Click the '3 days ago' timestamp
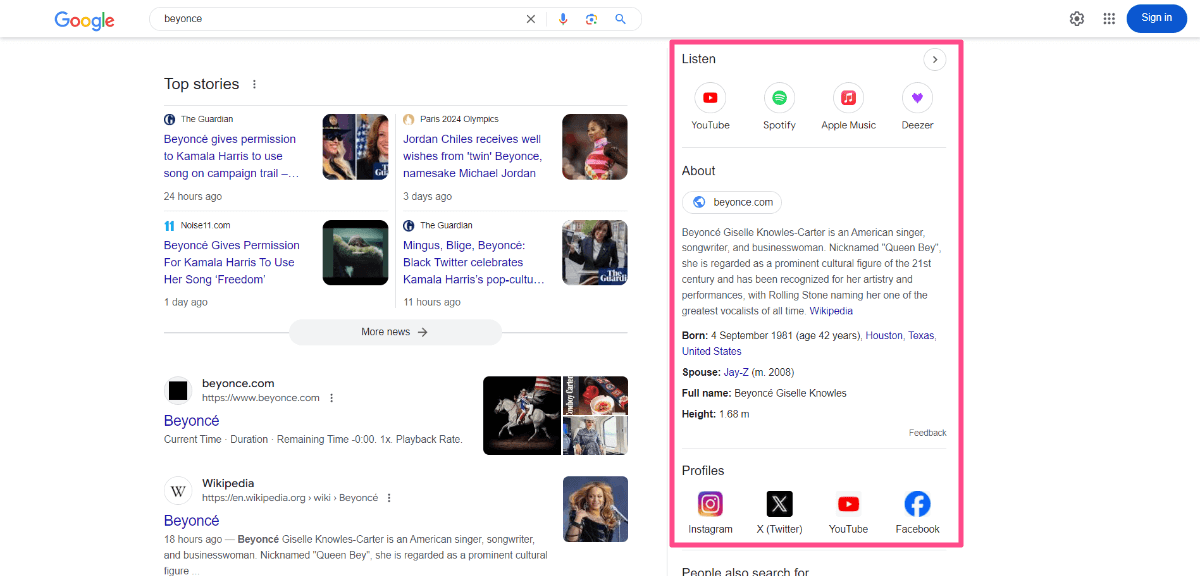 pyautogui.click(x=427, y=197)
